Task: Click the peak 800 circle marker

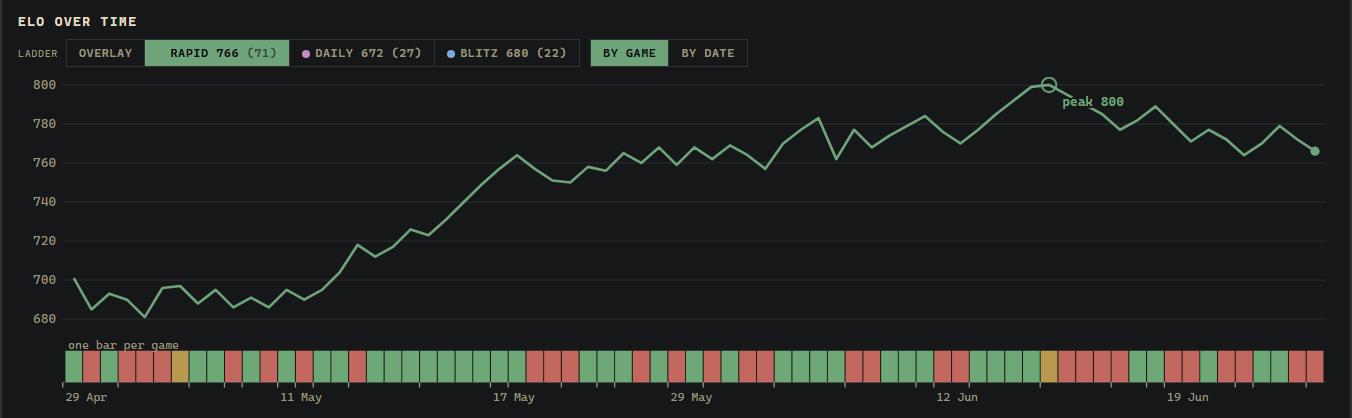Action: tap(1048, 85)
